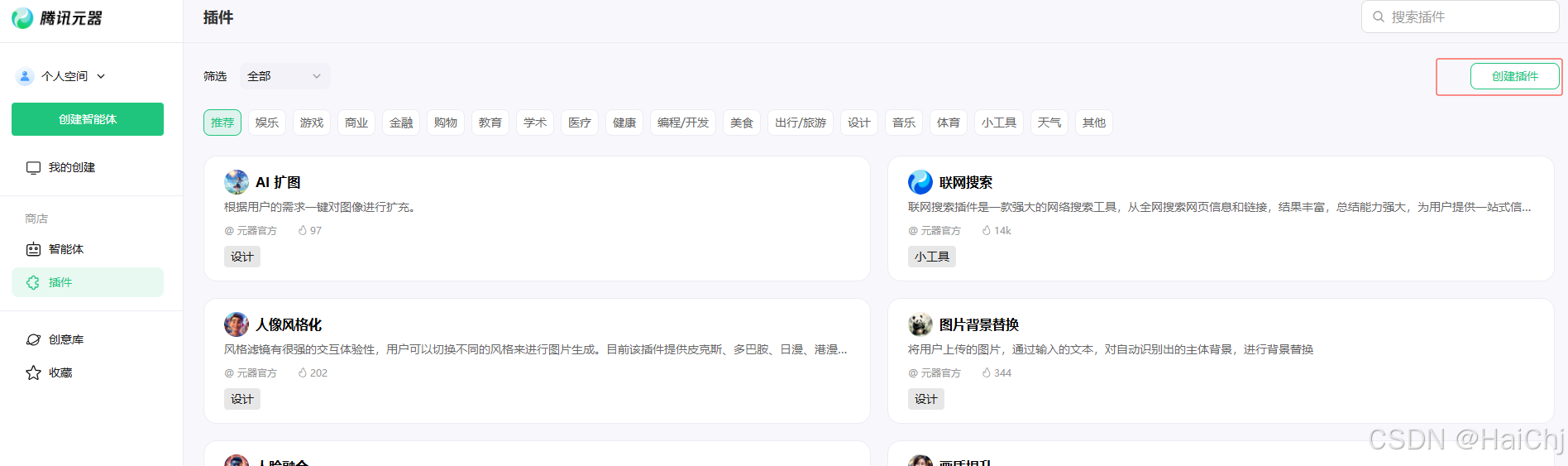The height and width of the screenshot is (466, 1568).
Task: Click the 人像风格化 plugin avatar icon
Action: coord(237,324)
